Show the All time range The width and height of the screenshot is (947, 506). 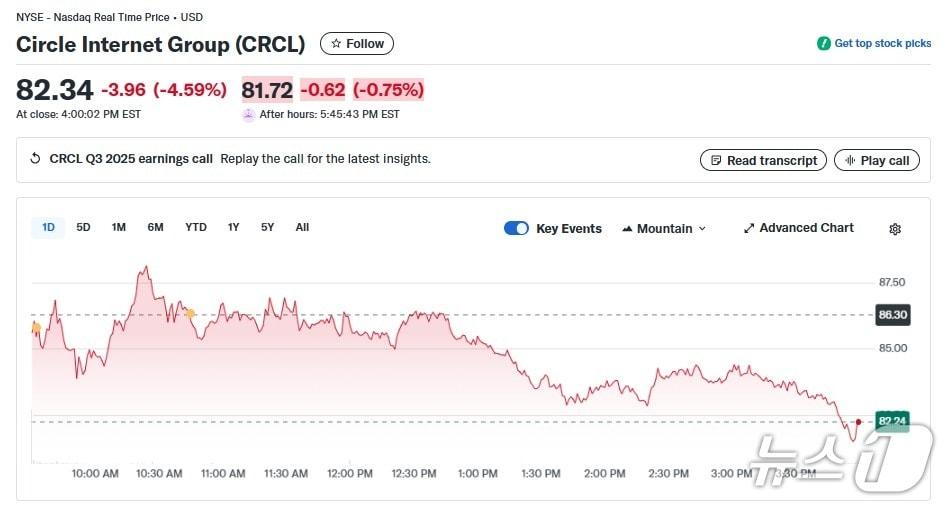point(302,227)
